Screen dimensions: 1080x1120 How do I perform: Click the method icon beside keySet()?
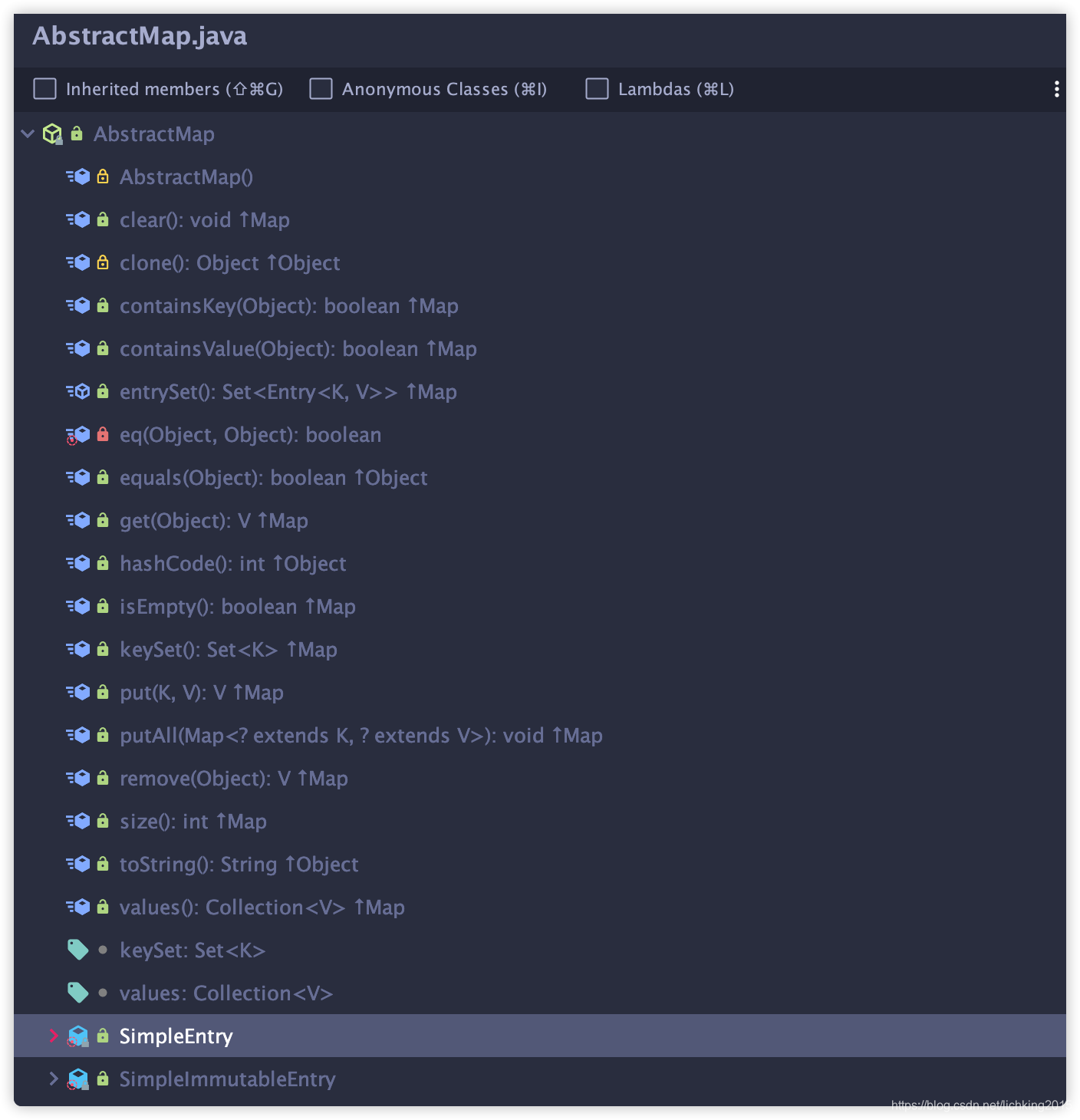pyautogui.click(x=78, y=650)
